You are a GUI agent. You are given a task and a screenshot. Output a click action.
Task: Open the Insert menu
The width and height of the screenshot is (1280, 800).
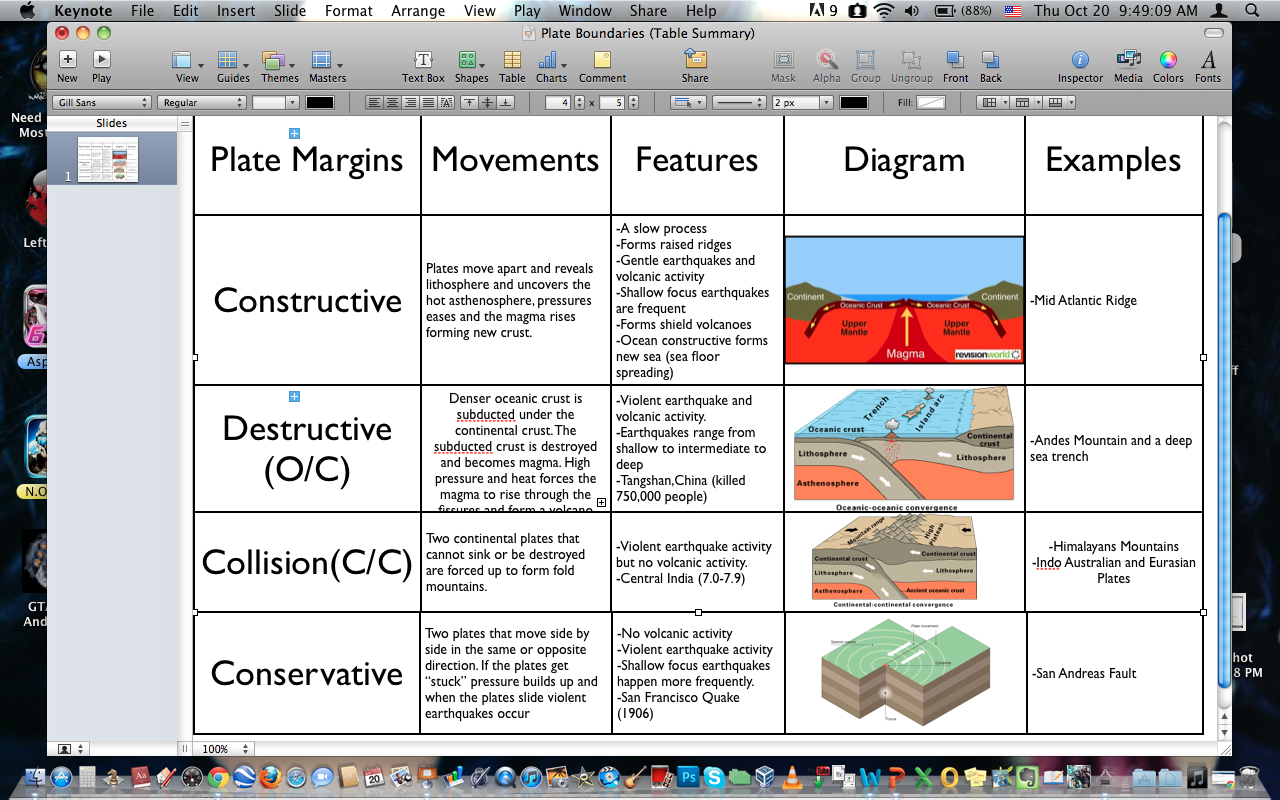pos(236,11)
